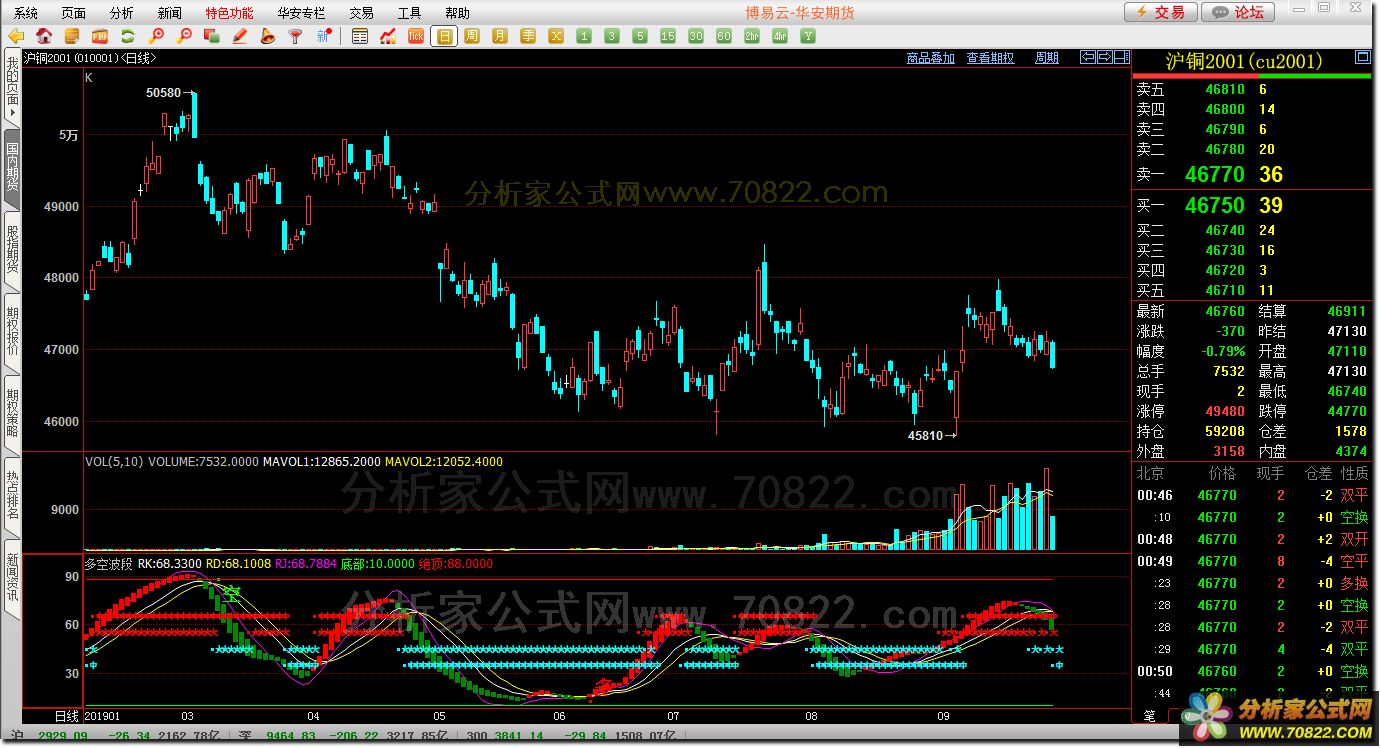Click the 买一 price 46750
Image resolution: width=1381 pixels, height=748 pixels.
pos(1215,206)
